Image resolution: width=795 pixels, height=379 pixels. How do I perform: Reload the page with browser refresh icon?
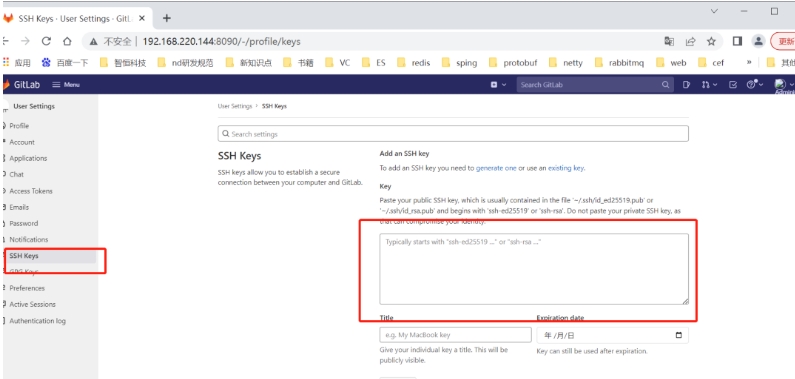point(46,41)
